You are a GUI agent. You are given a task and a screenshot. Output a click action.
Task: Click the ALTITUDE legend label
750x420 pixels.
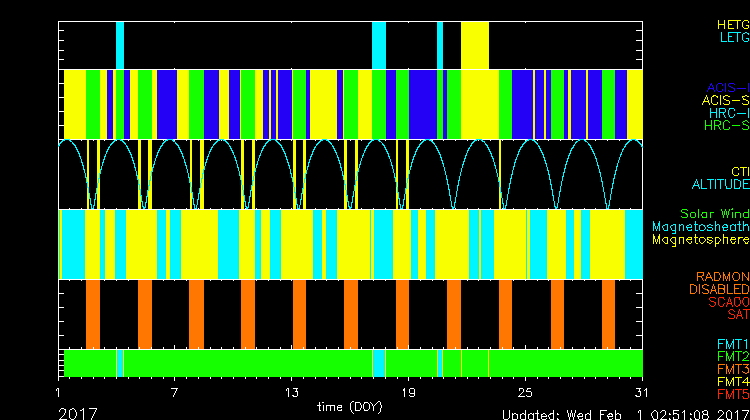[x=720, y=185]
